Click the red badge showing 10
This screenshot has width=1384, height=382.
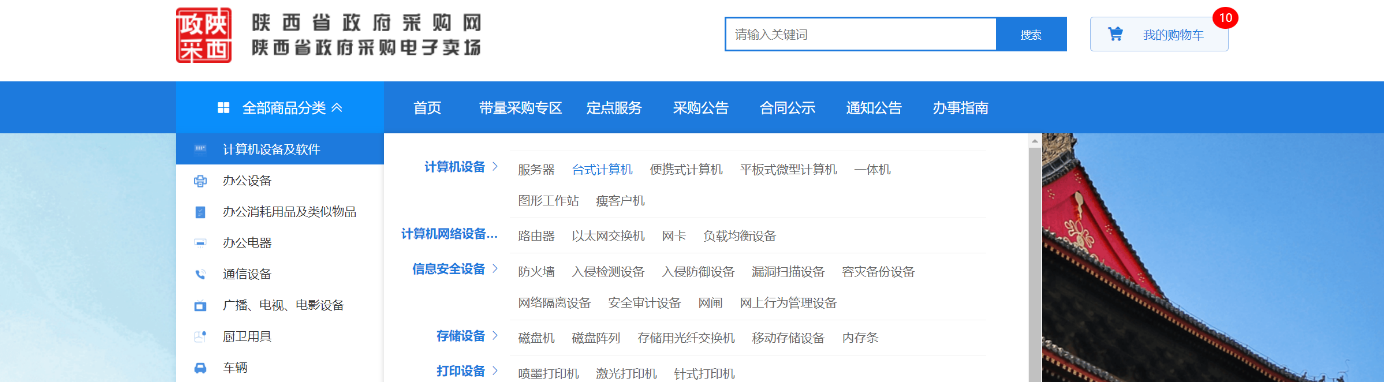click(1225, 17)
